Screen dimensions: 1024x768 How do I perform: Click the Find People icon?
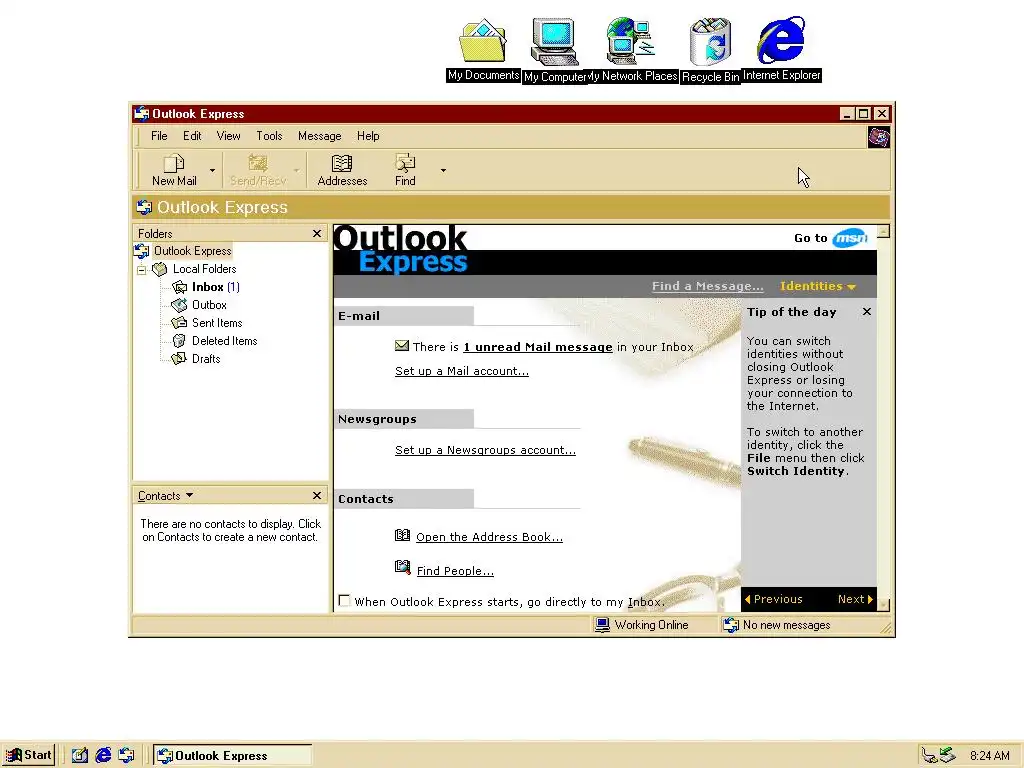click(402, 567)
